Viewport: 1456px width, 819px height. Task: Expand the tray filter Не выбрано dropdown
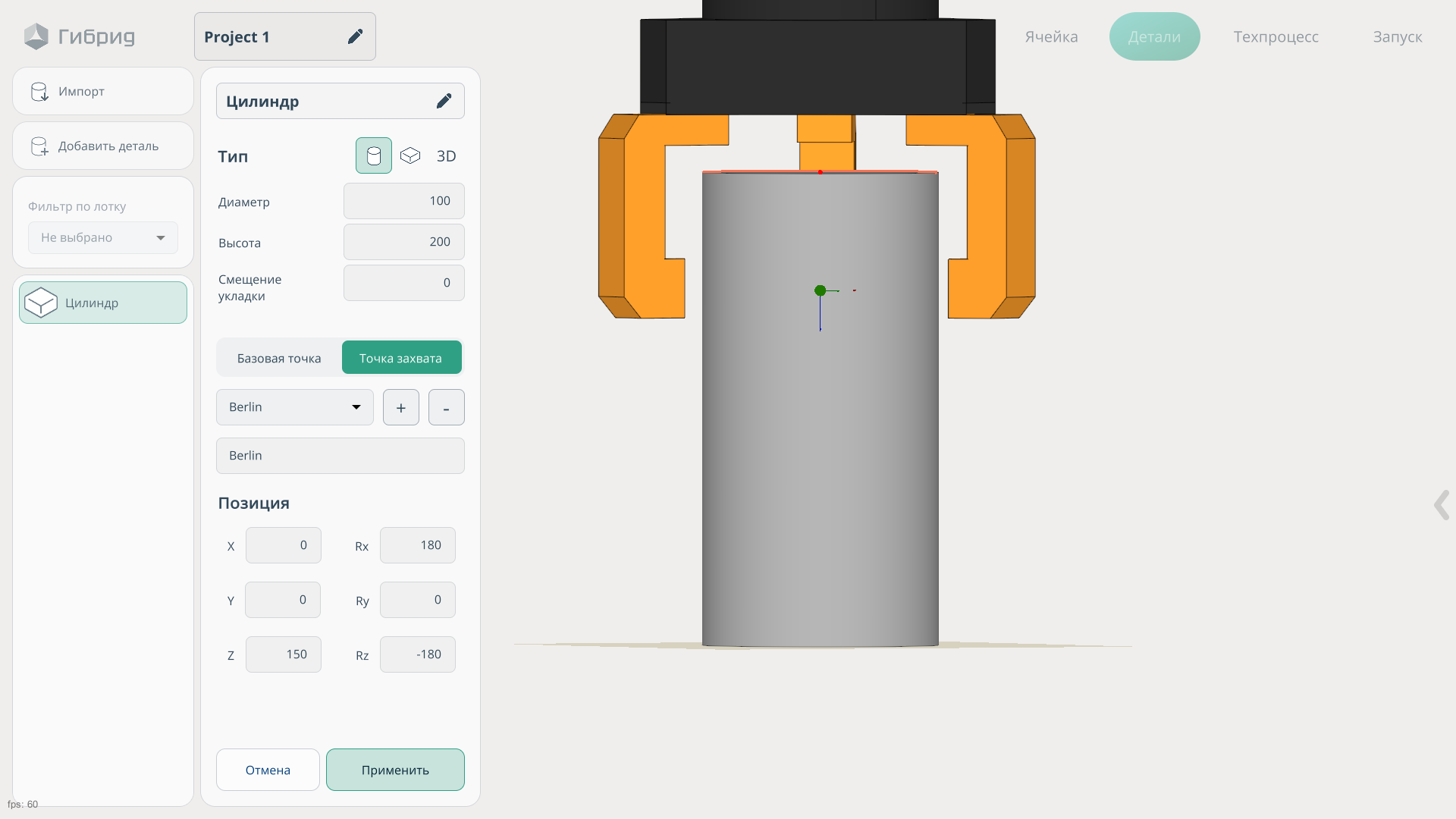pyautogui.click(x=103, y=238)
